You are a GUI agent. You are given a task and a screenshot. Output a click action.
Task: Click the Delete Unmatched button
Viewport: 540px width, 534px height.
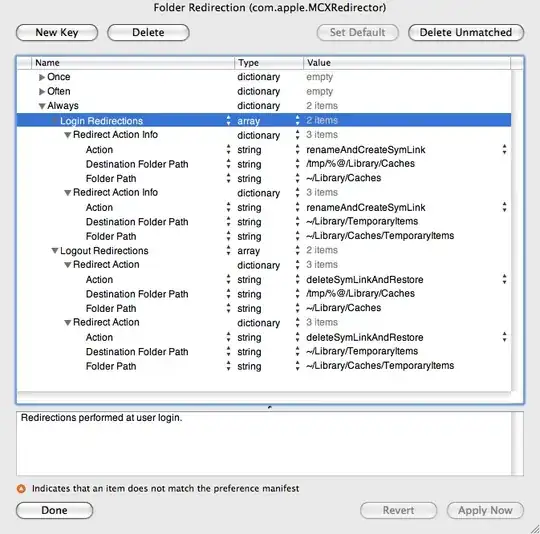point(466,33)
